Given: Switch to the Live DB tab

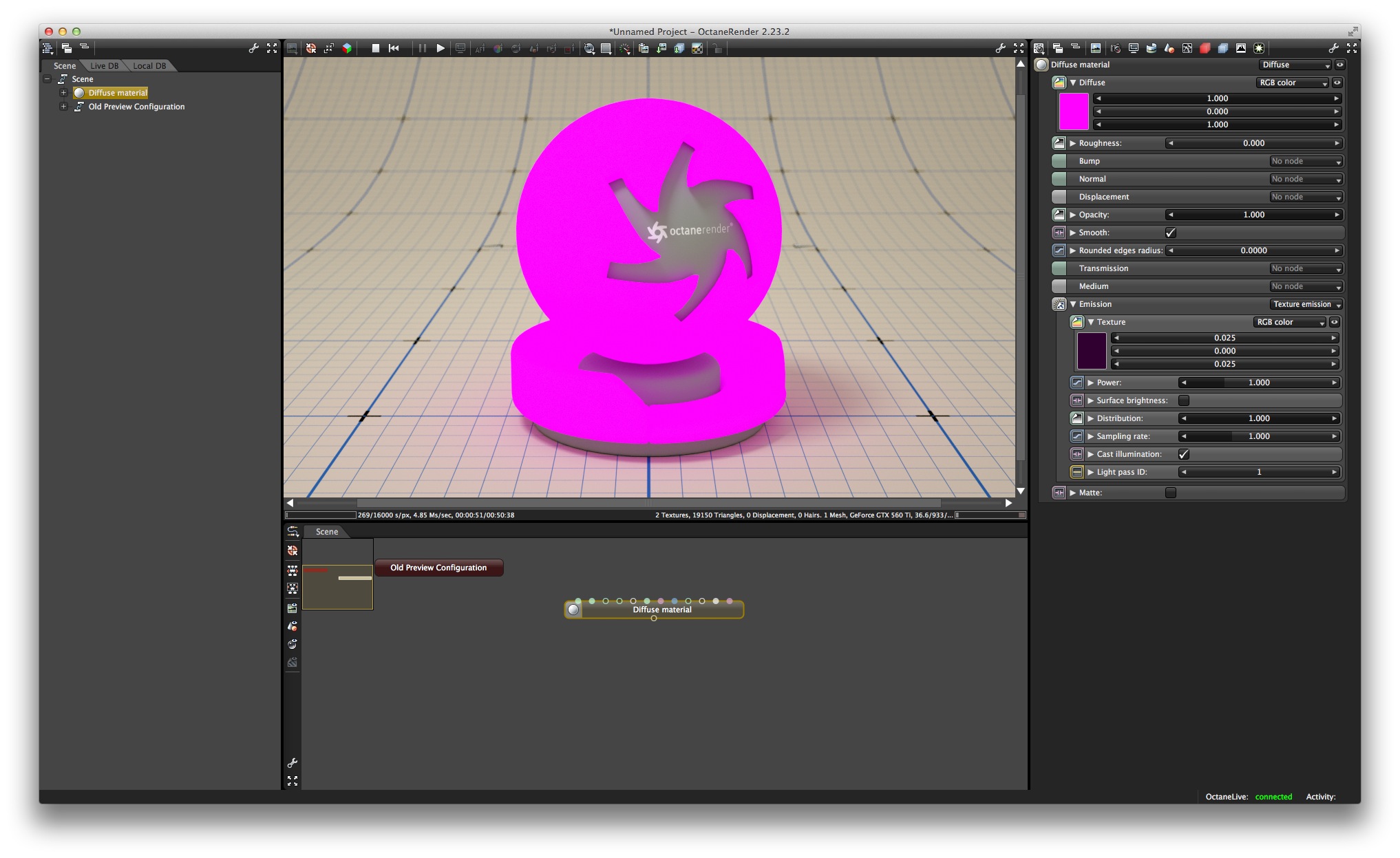Looking at the screenshot, I should point(104,66).
